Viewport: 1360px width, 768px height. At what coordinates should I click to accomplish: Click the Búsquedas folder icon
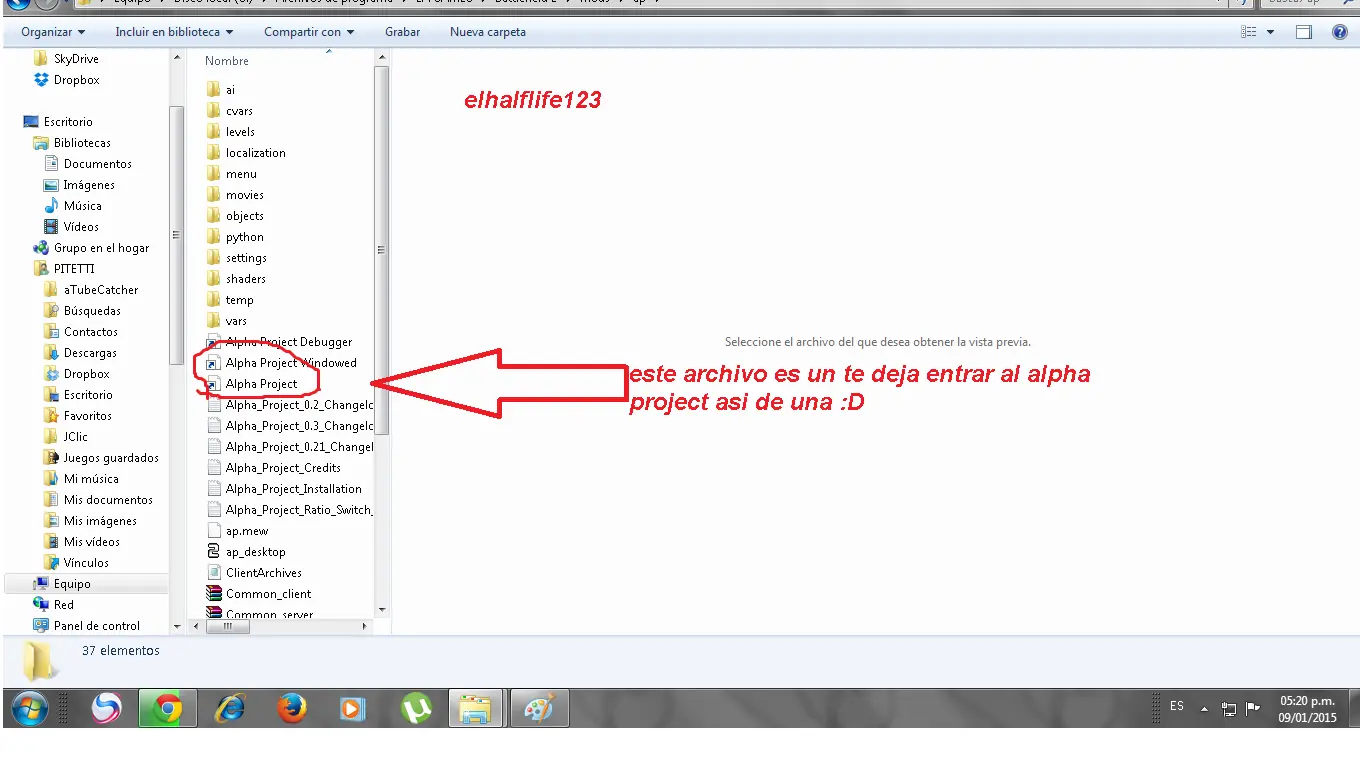pos(51,311)
